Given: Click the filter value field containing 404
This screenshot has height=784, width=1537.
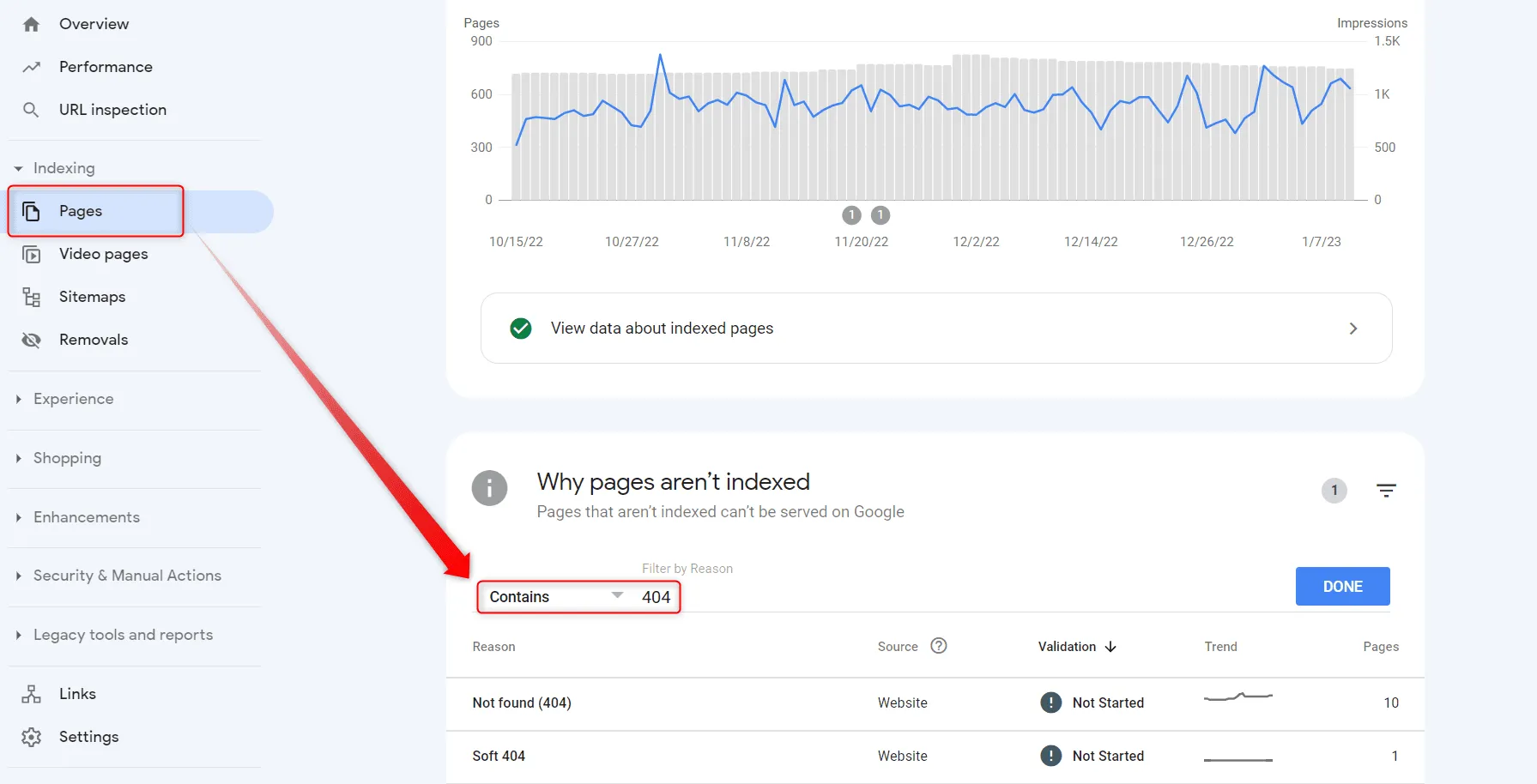Looking at the screenshot, I should (657, 597).
